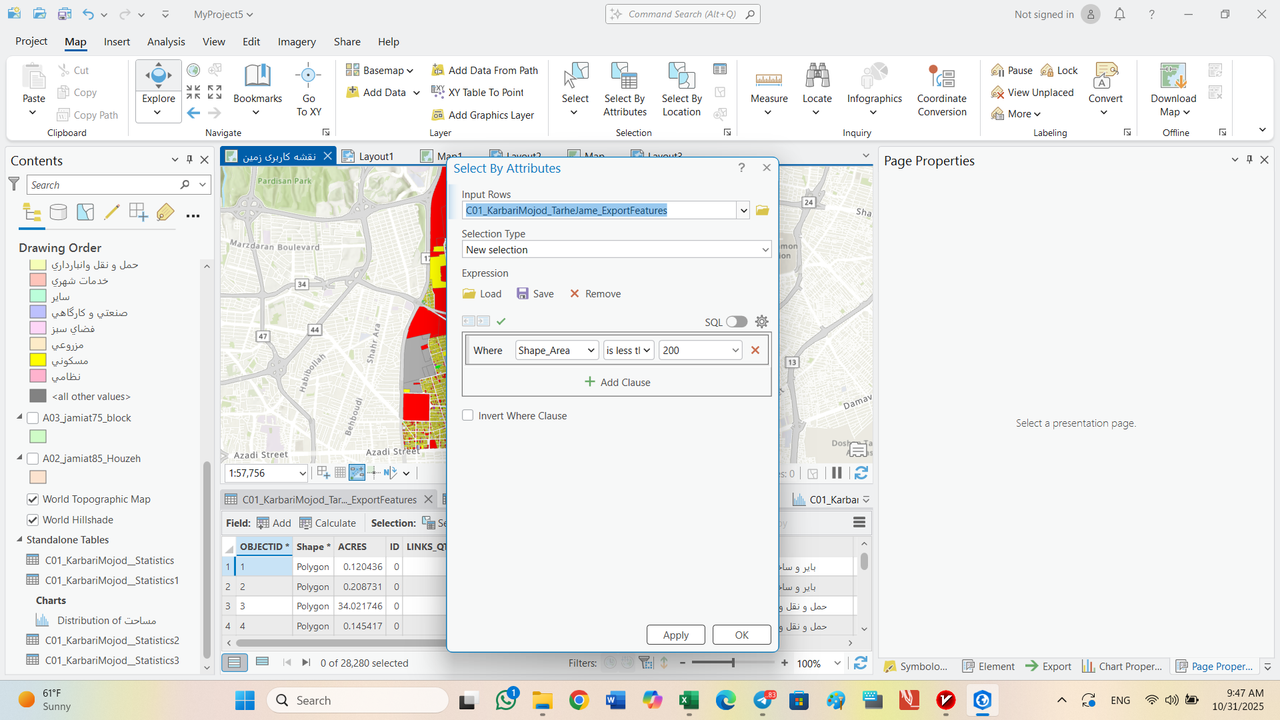Turn on the A02_jamiat85_Houzeh layer
This screenshot has height=720, width=1280.
33,459
